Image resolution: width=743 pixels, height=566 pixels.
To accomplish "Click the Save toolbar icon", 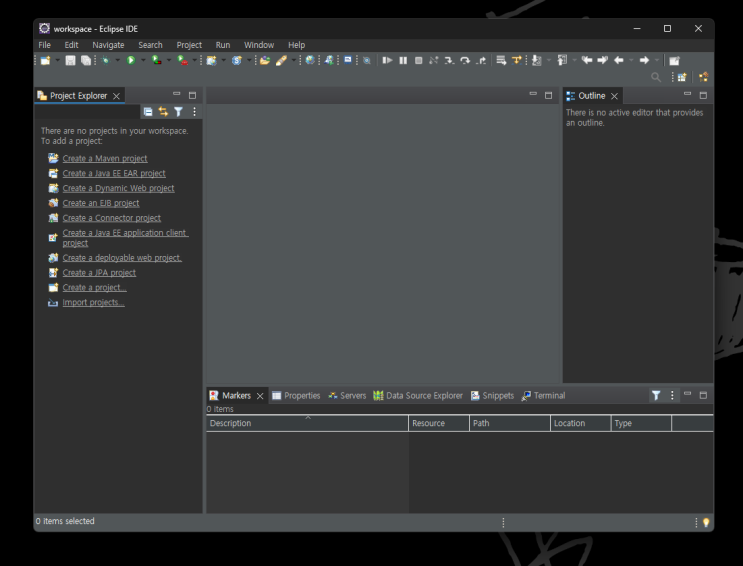I will [71, 61].
